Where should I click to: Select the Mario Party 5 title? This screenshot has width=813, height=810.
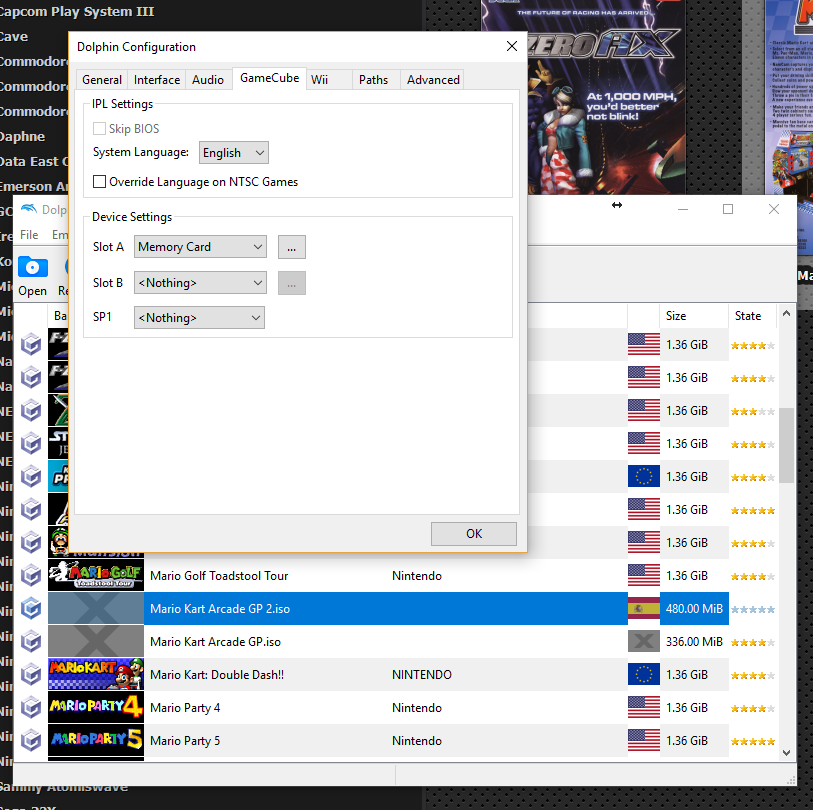(185, 741)
